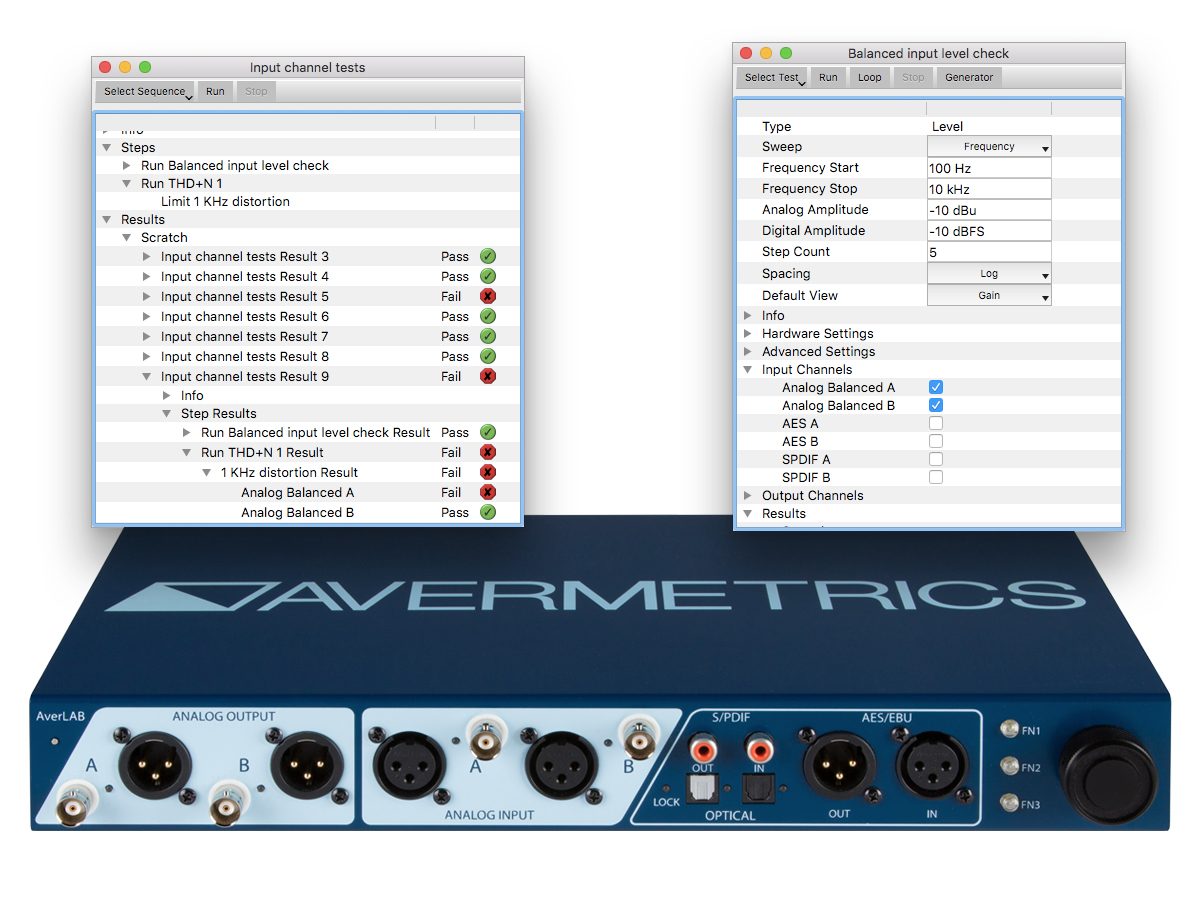Click the green pass icon for Result 3
1200x900 pixels.
[x=488, y=256]
